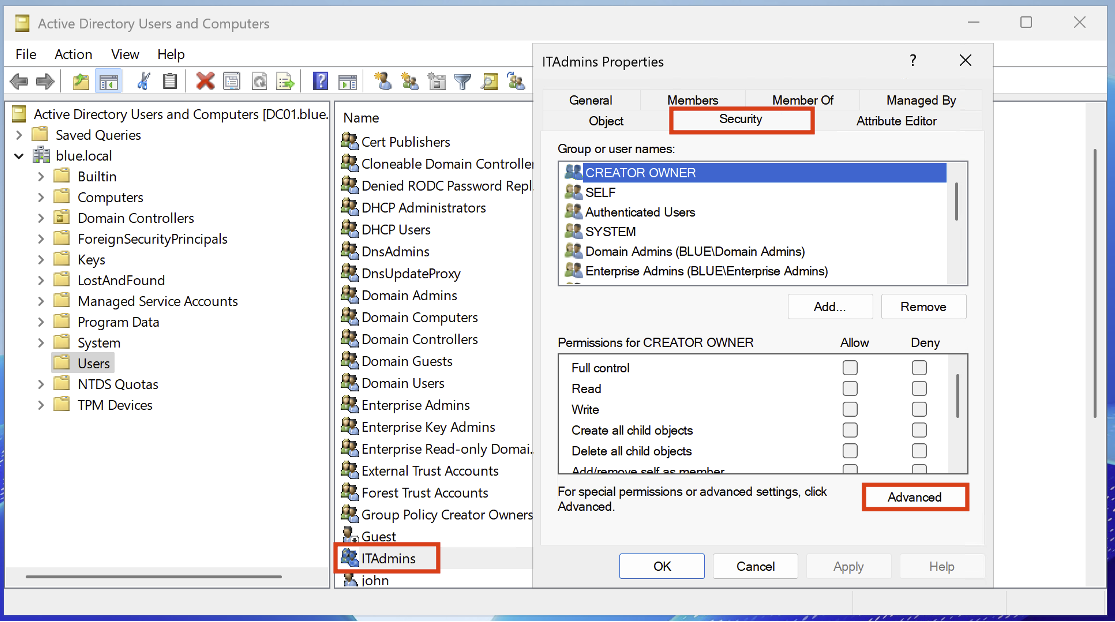
Task: Click the Advanced button
Action: (x=914, y=497)
